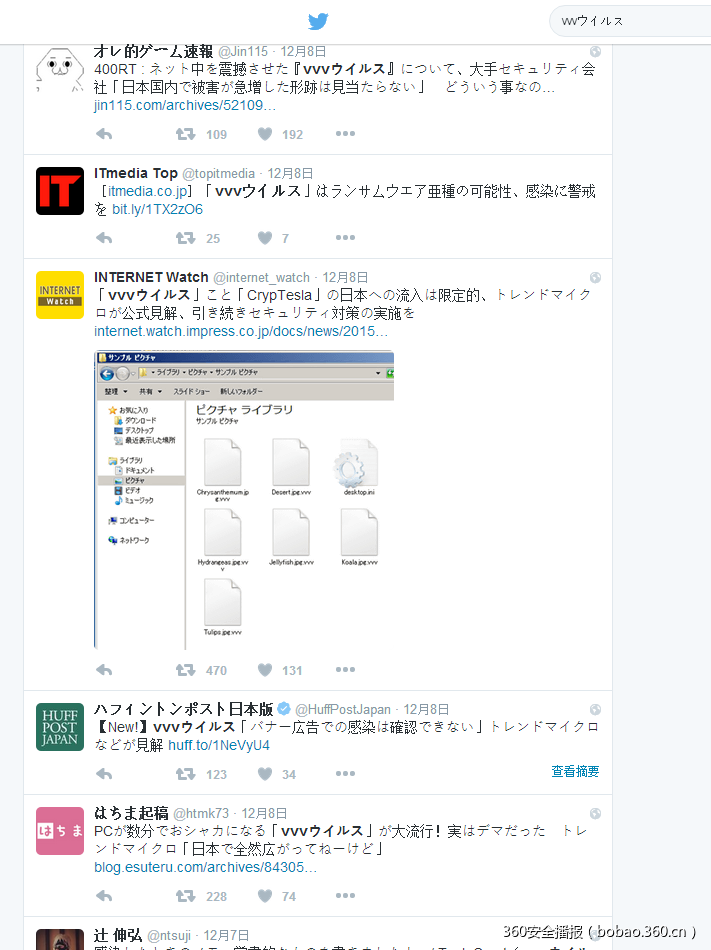Viewport: 711px width, 950px height.
Task: Open INTERNET Watch account name
Action: 151,277
